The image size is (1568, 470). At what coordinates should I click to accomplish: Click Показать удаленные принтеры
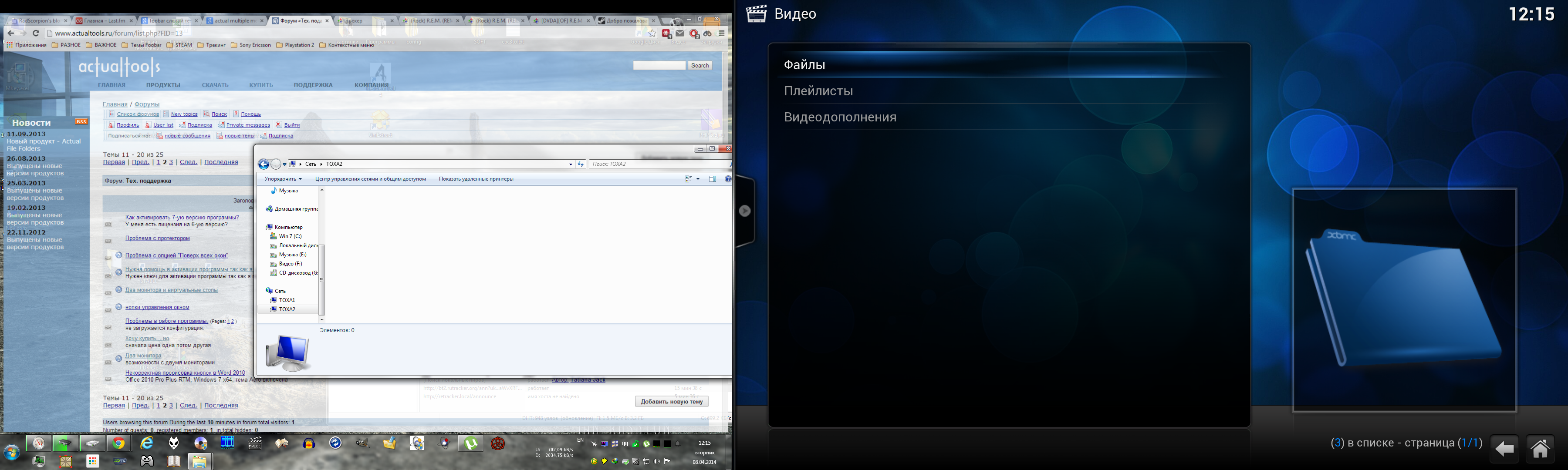[x=476, y=179]
